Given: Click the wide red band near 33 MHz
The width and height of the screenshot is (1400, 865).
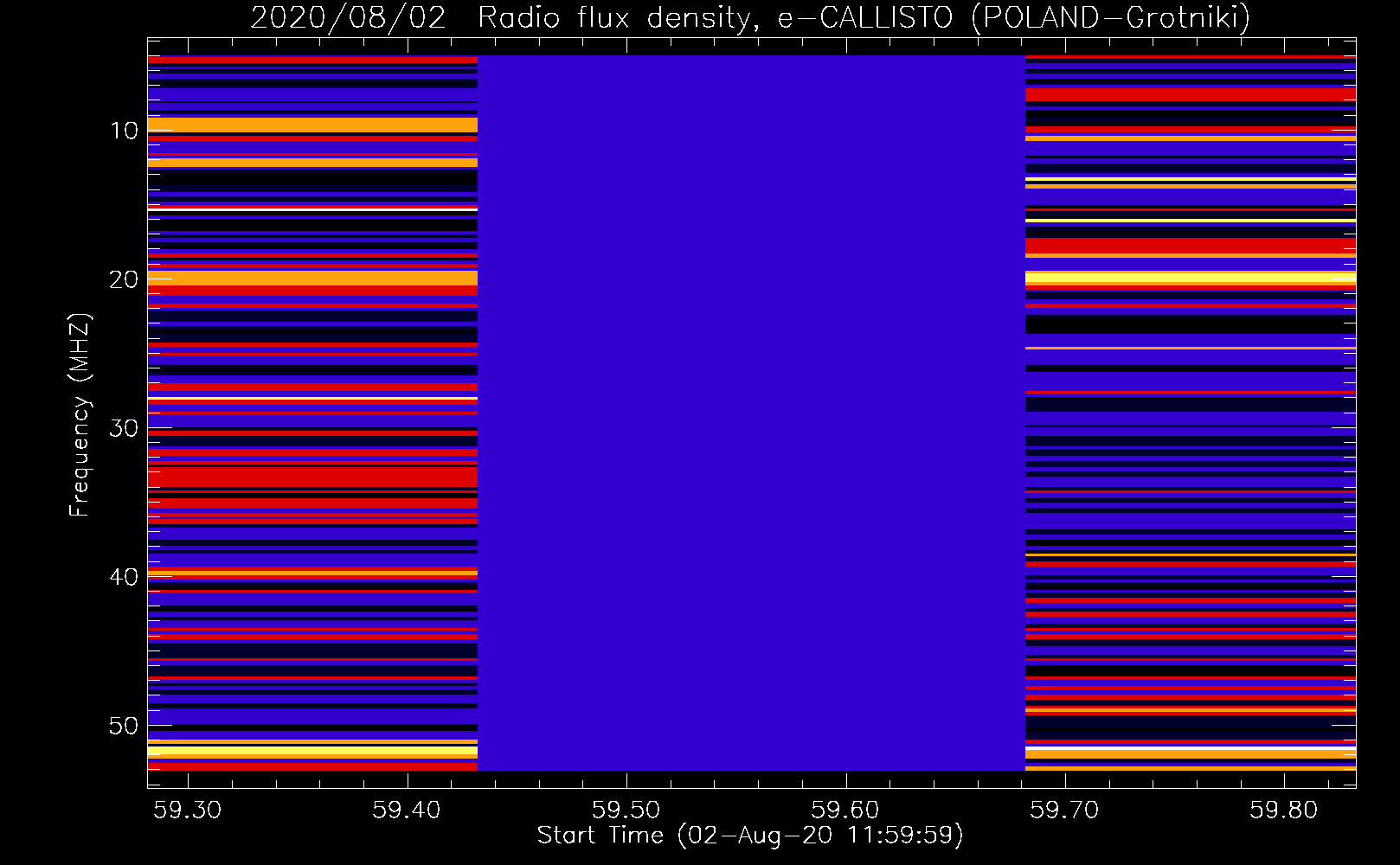Looking at the screenshot, I should [312, 477].
